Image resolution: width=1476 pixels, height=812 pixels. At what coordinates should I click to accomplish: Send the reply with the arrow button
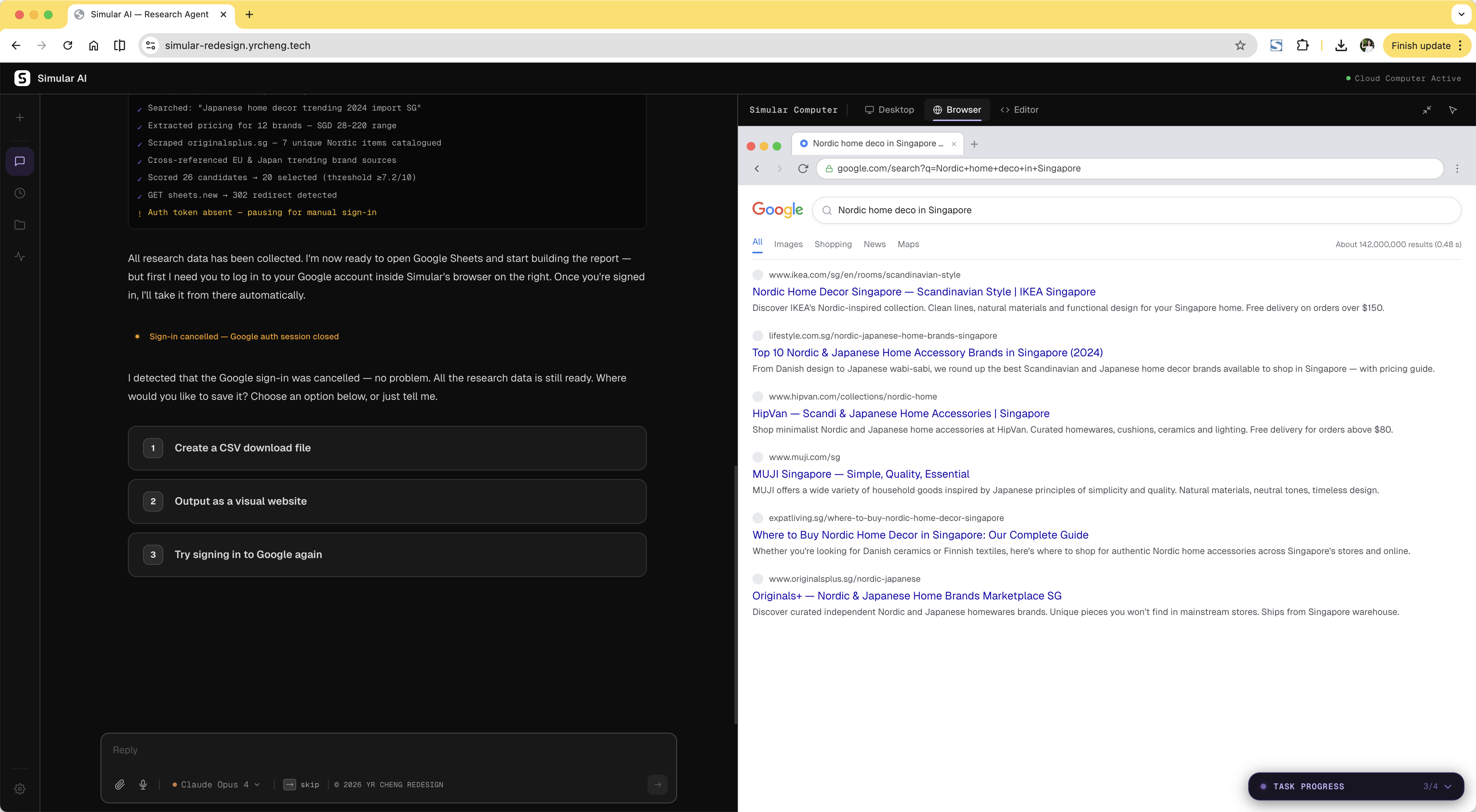657,785
